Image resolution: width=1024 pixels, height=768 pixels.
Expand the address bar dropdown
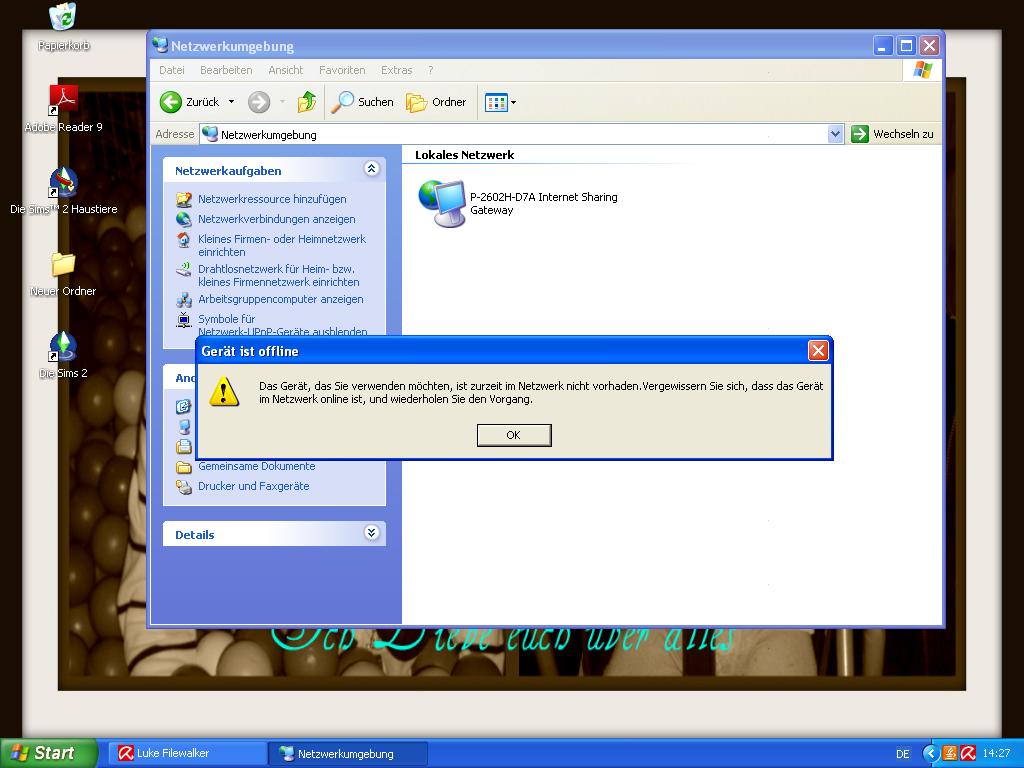click(835, 135)
